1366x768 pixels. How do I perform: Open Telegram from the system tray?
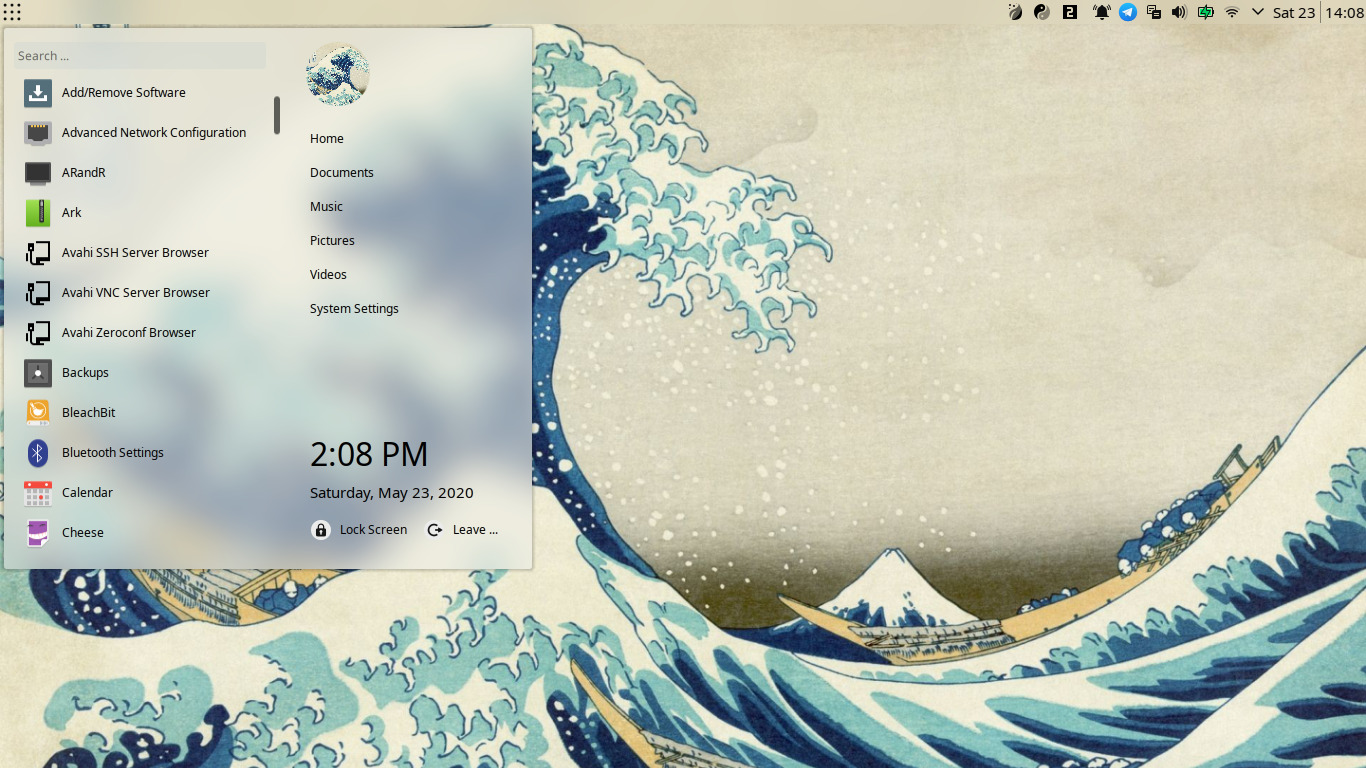1128,12
